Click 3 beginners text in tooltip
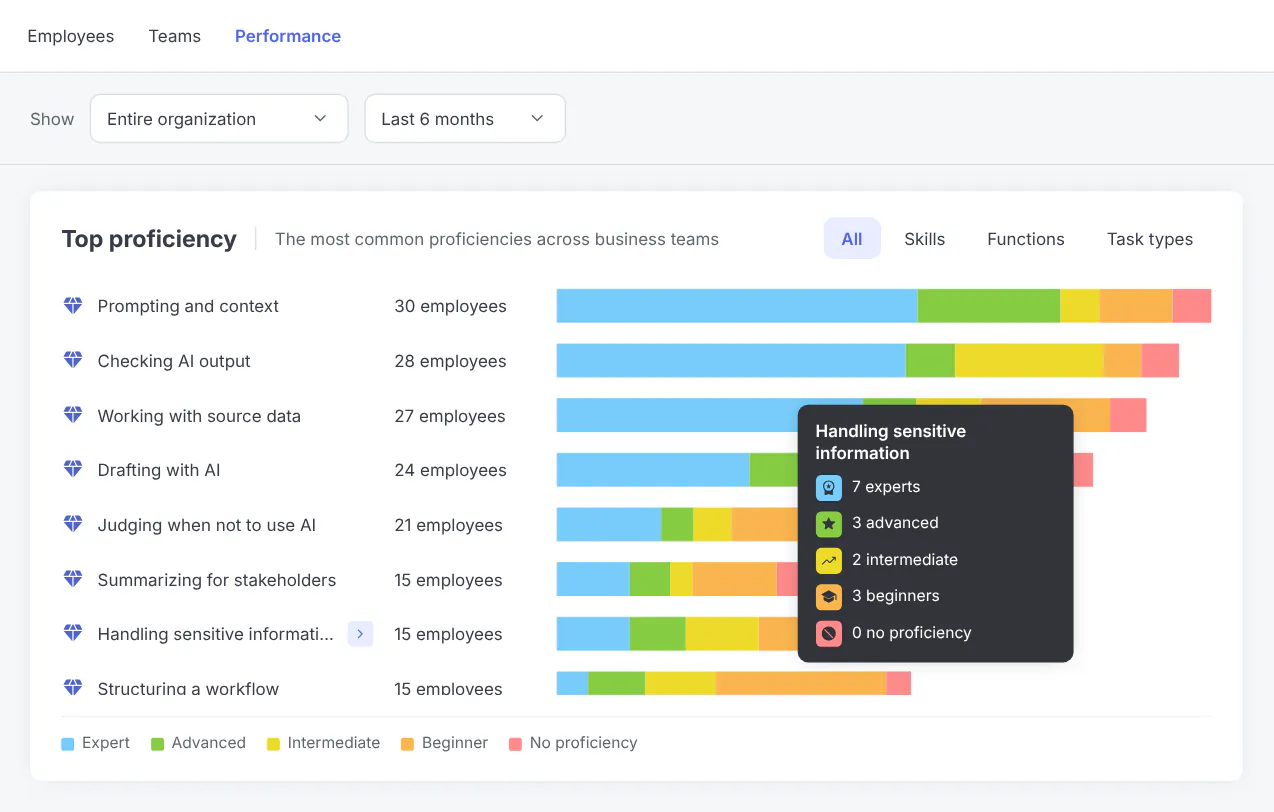 pos(896,596)
